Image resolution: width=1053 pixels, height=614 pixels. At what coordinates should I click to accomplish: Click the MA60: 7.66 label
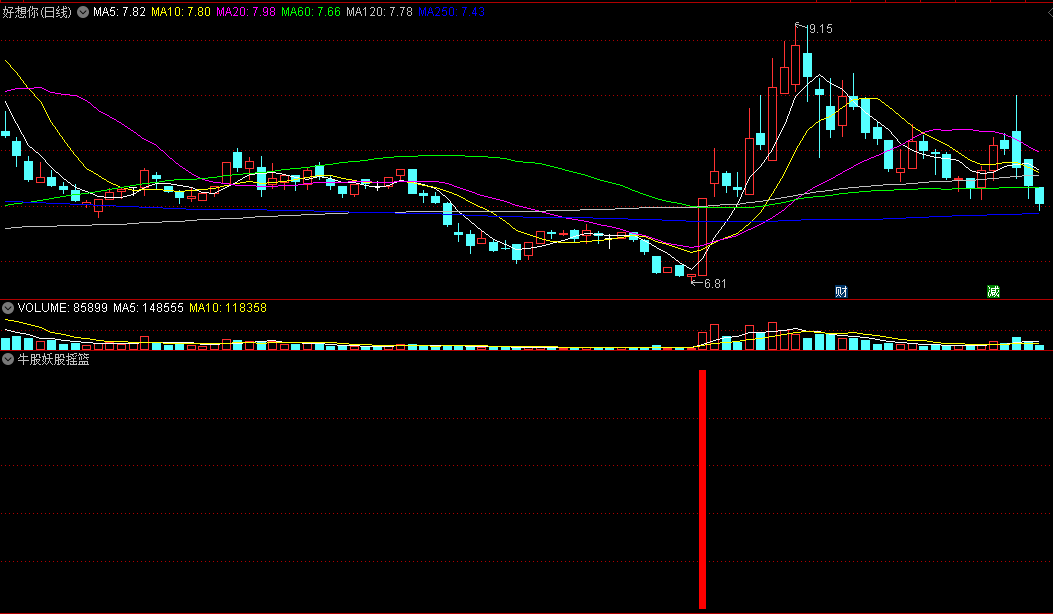tap(311, 12)
